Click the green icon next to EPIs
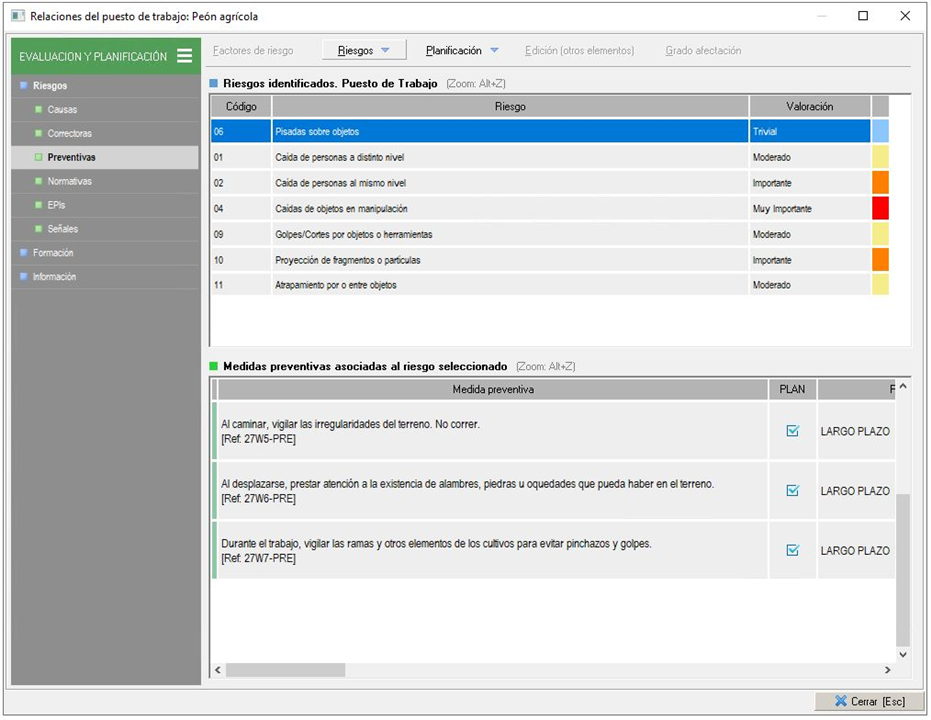This screenshot has width=931, height=720. (x=39, y=205)
